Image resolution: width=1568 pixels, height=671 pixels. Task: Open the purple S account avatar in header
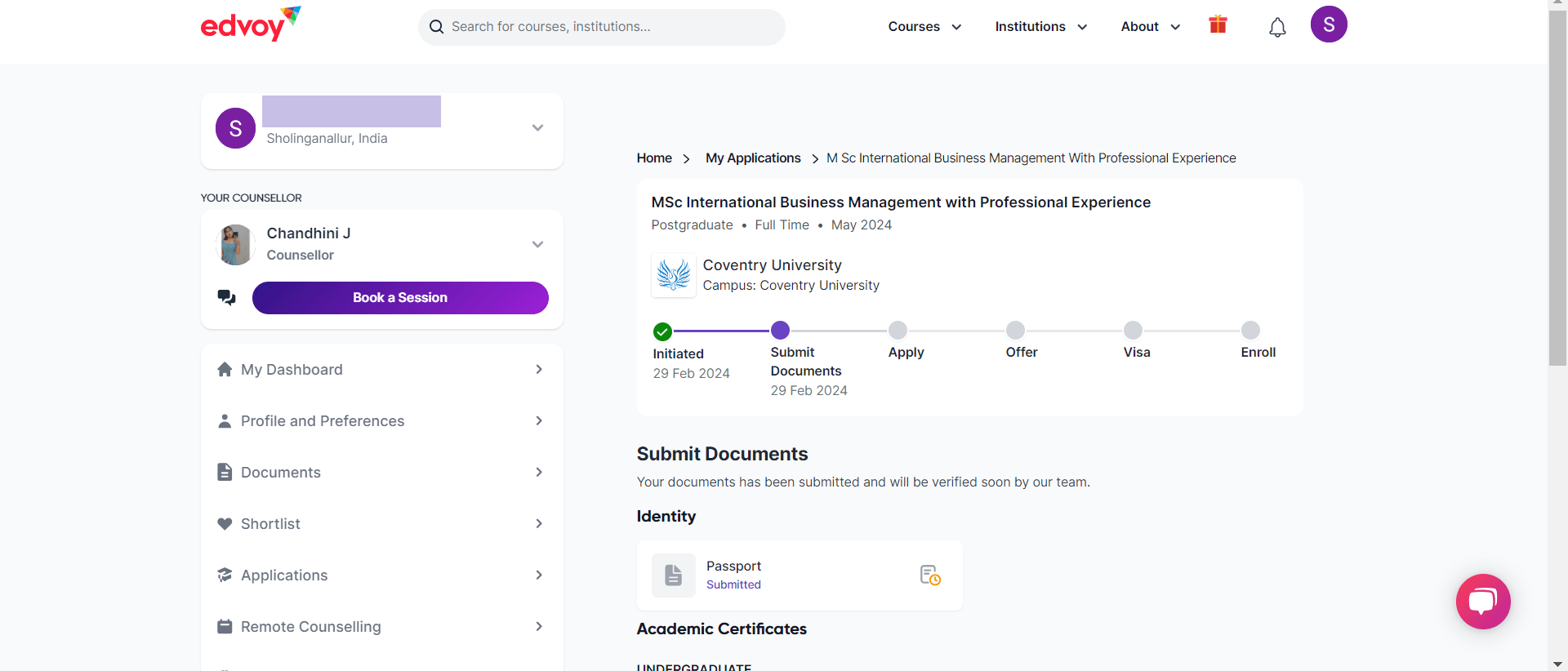(1329, 24)
